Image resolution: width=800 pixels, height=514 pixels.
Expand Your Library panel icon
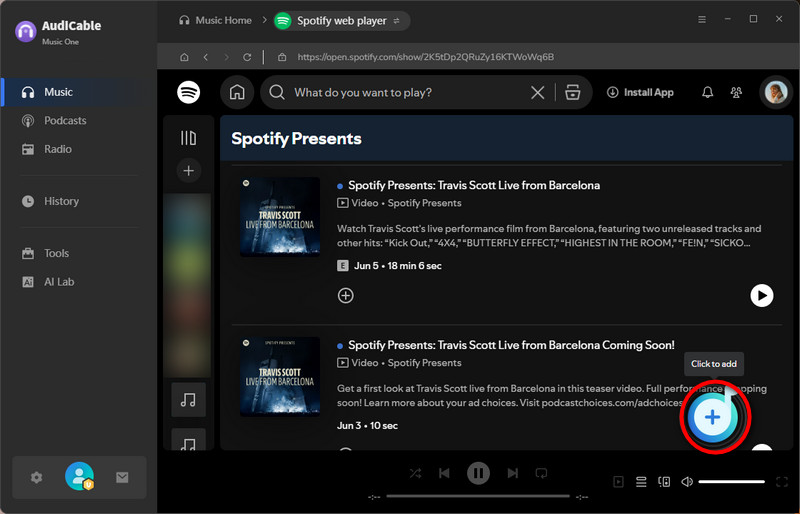pyautogui.click(x=188, y=138)
